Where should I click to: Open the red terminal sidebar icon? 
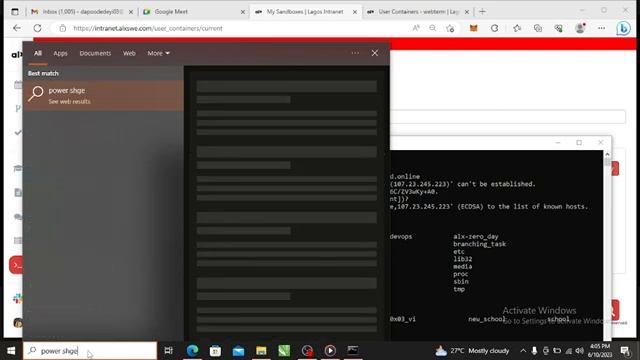[x=16, y=265]
